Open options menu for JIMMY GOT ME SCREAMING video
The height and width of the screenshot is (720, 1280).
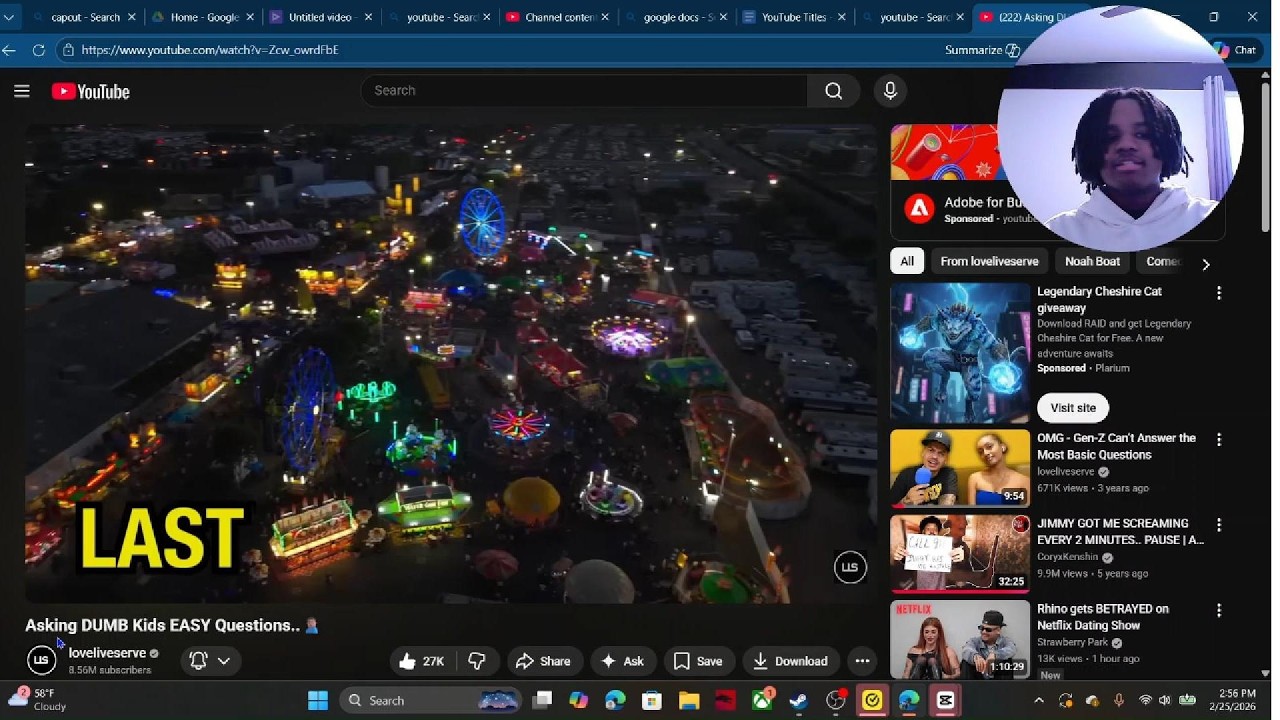pyautogui.click(x=1218, y=525)
